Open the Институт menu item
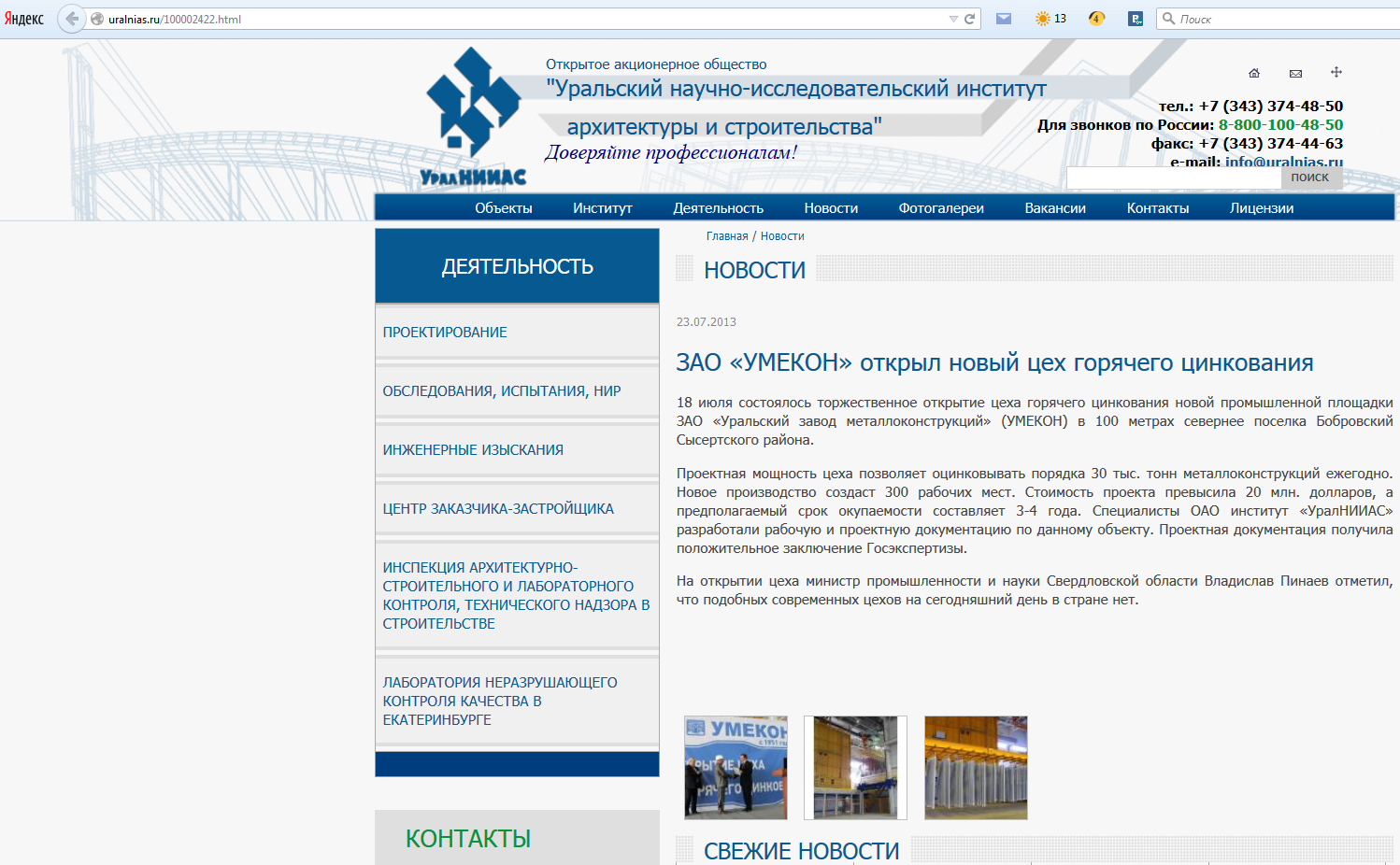Viewport: 1400px width, 865px height. point(603,208)
